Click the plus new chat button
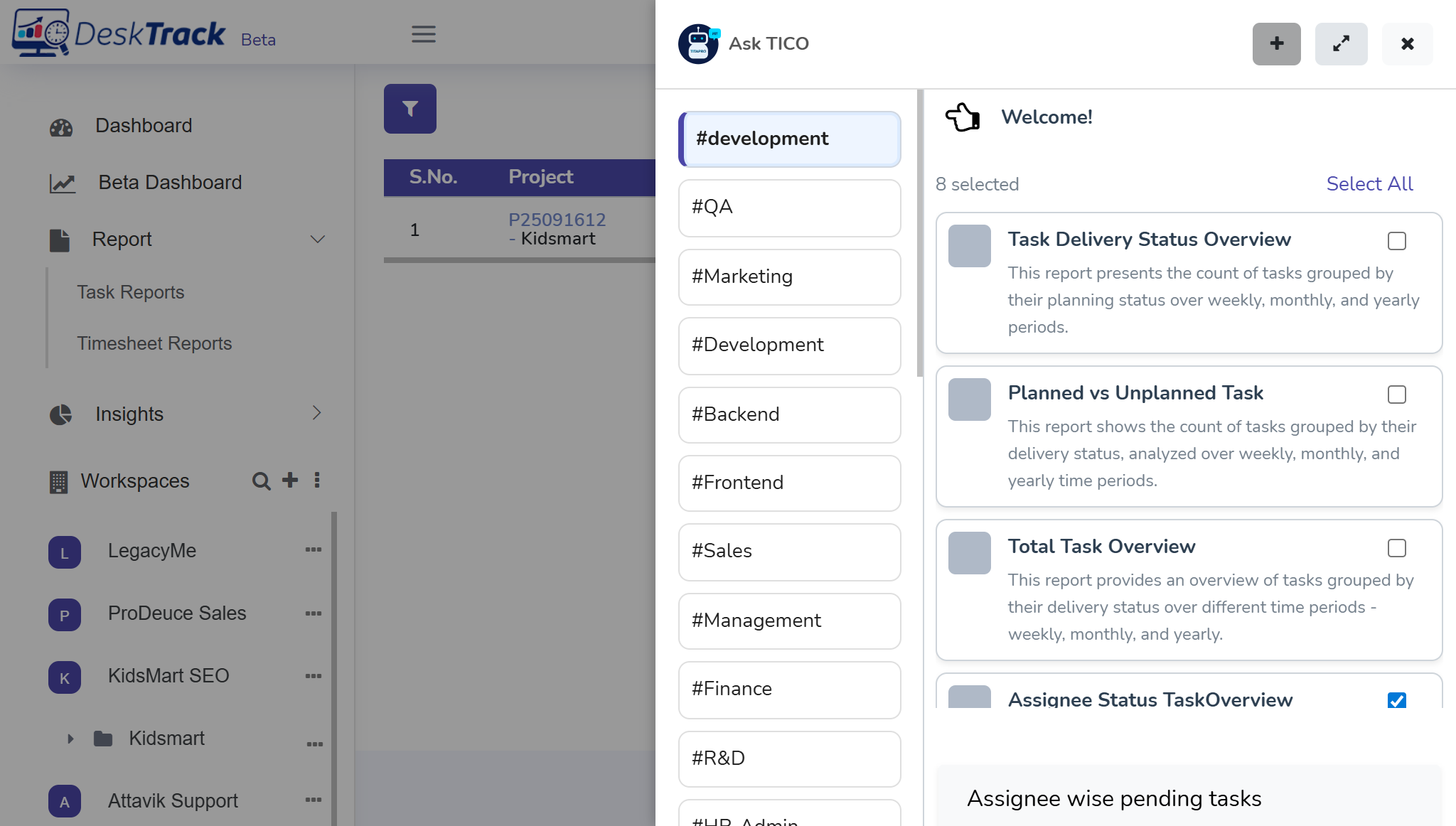1456x826 pixels. click(x=1276, y=44)
